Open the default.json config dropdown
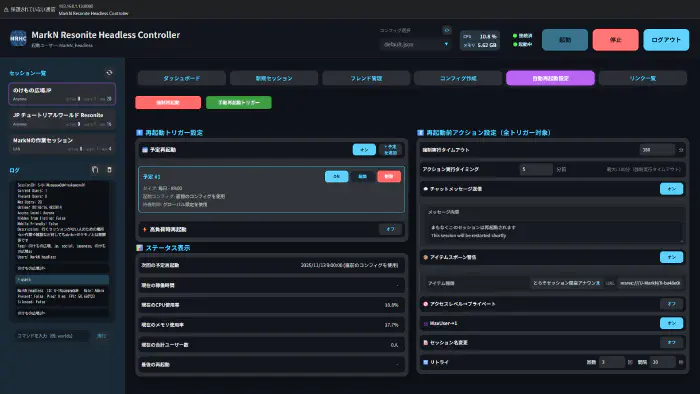Screen dimensions: 700x394 [416, 45]
